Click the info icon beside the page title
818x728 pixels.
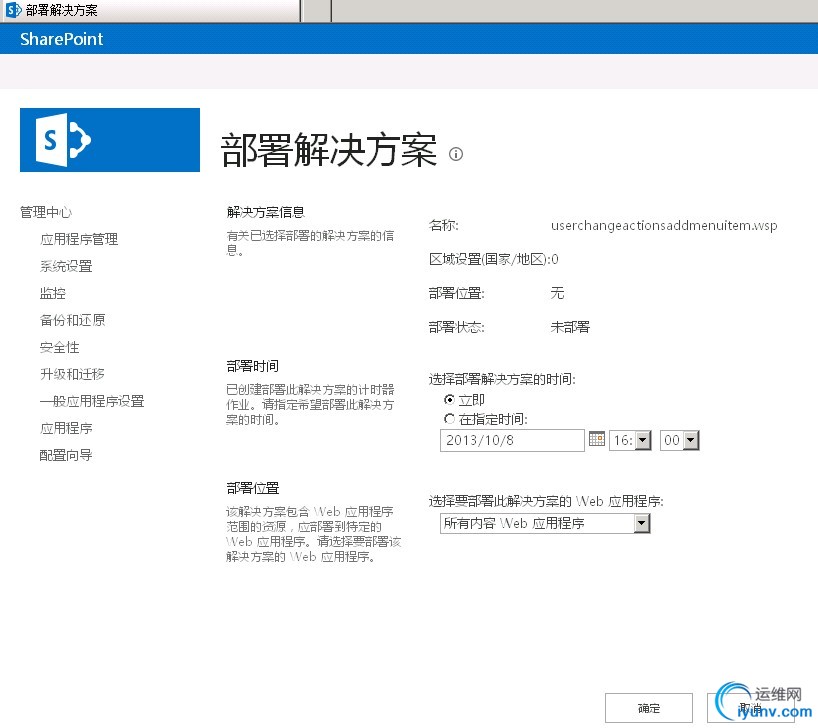coord(456,154)
